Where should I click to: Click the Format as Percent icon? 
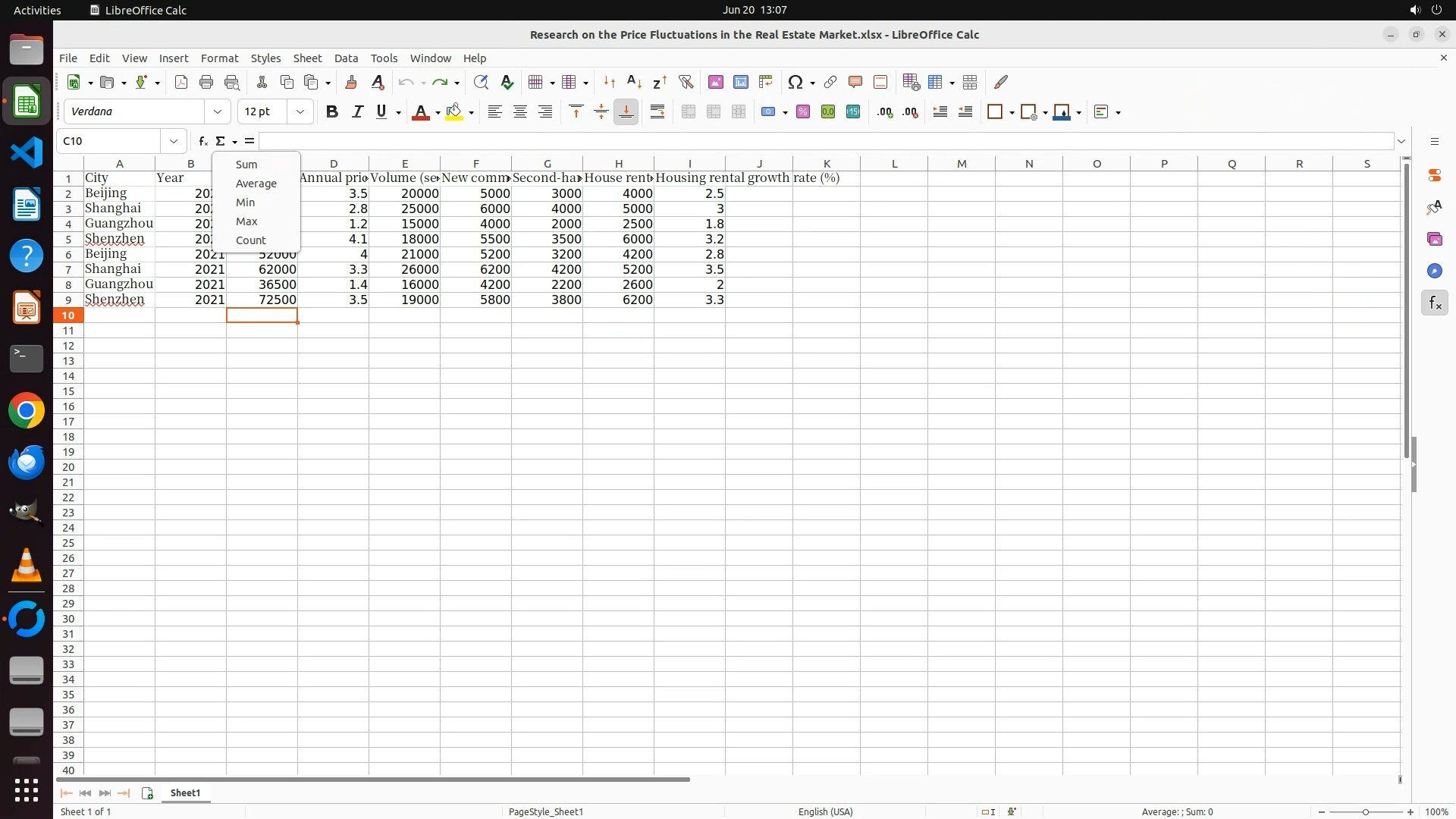click(x=803, y=112)
